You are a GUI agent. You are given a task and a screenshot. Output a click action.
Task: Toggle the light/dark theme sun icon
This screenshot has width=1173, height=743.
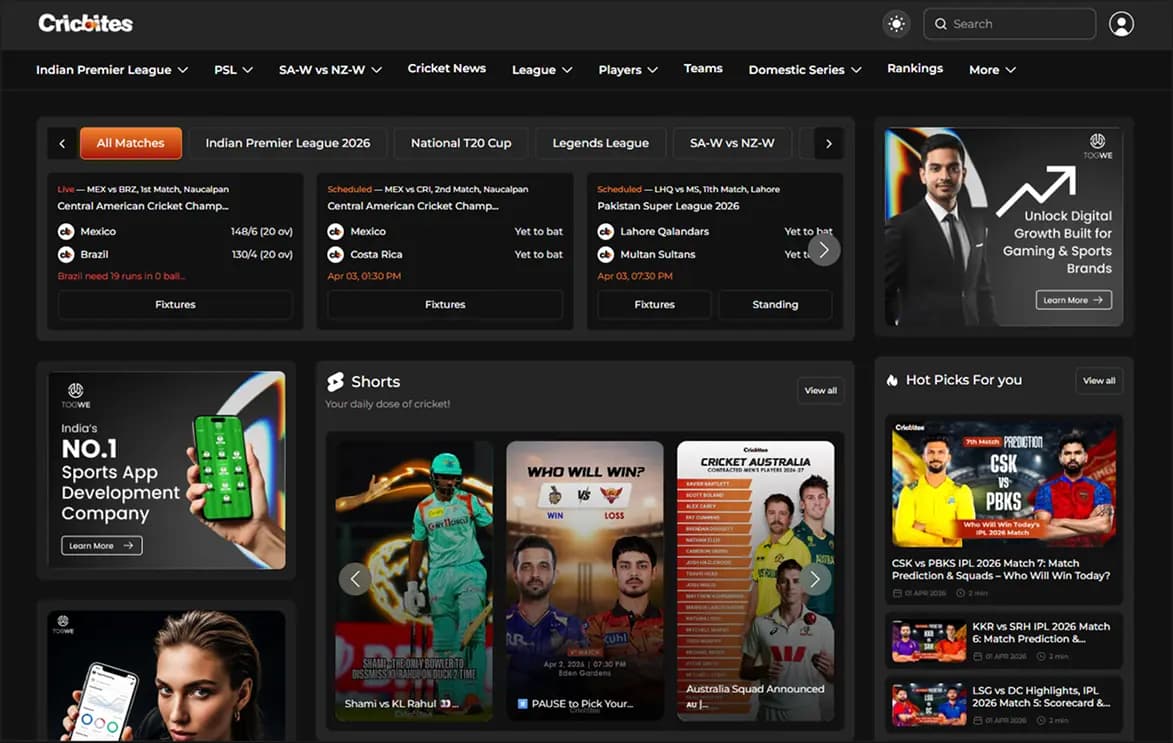point(896,24)
